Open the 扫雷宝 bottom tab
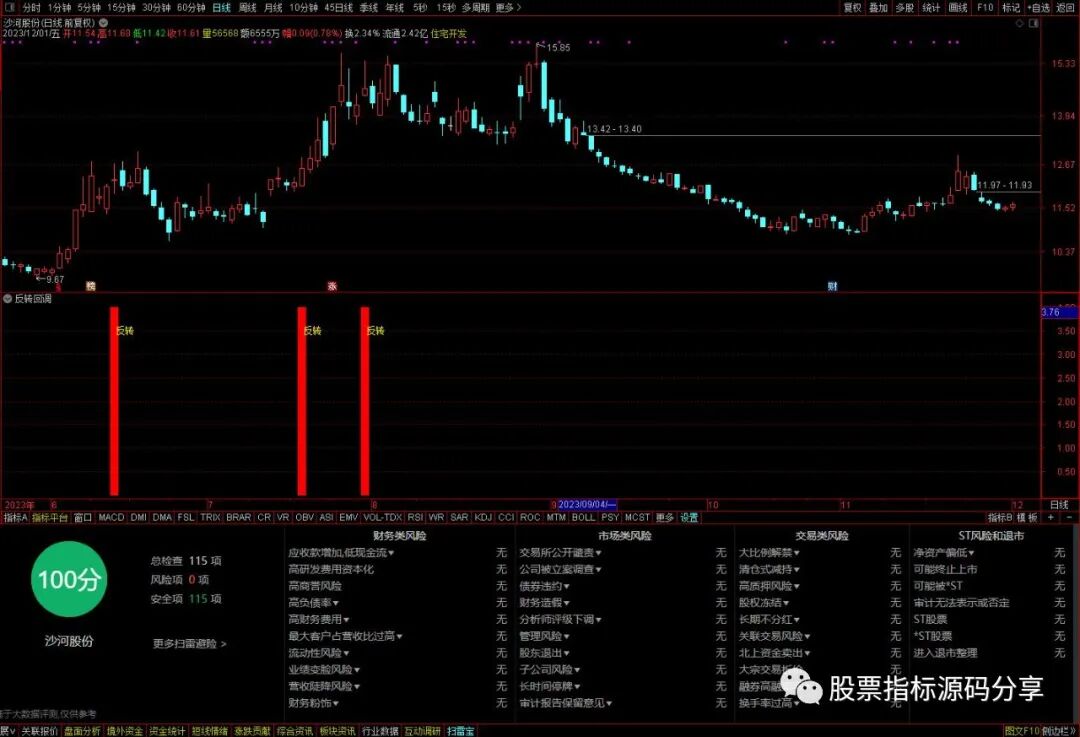 [460, 731]
